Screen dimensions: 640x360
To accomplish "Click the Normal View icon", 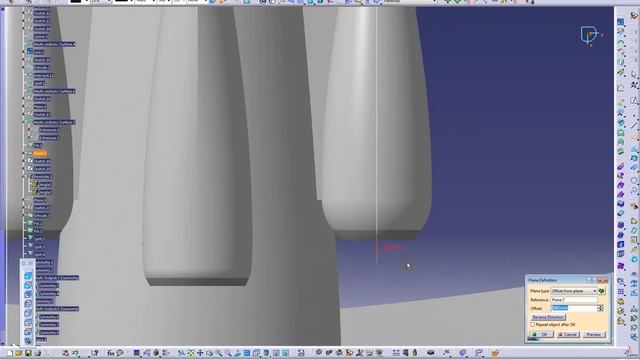I will pos(237,353).
